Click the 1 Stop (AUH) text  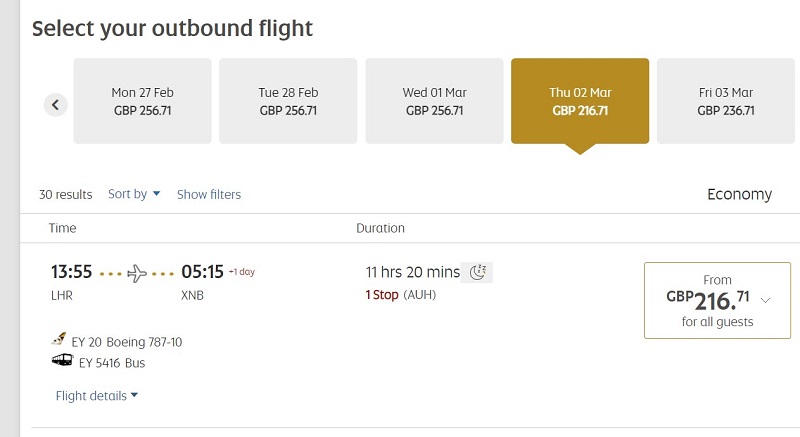click(401, 295)
